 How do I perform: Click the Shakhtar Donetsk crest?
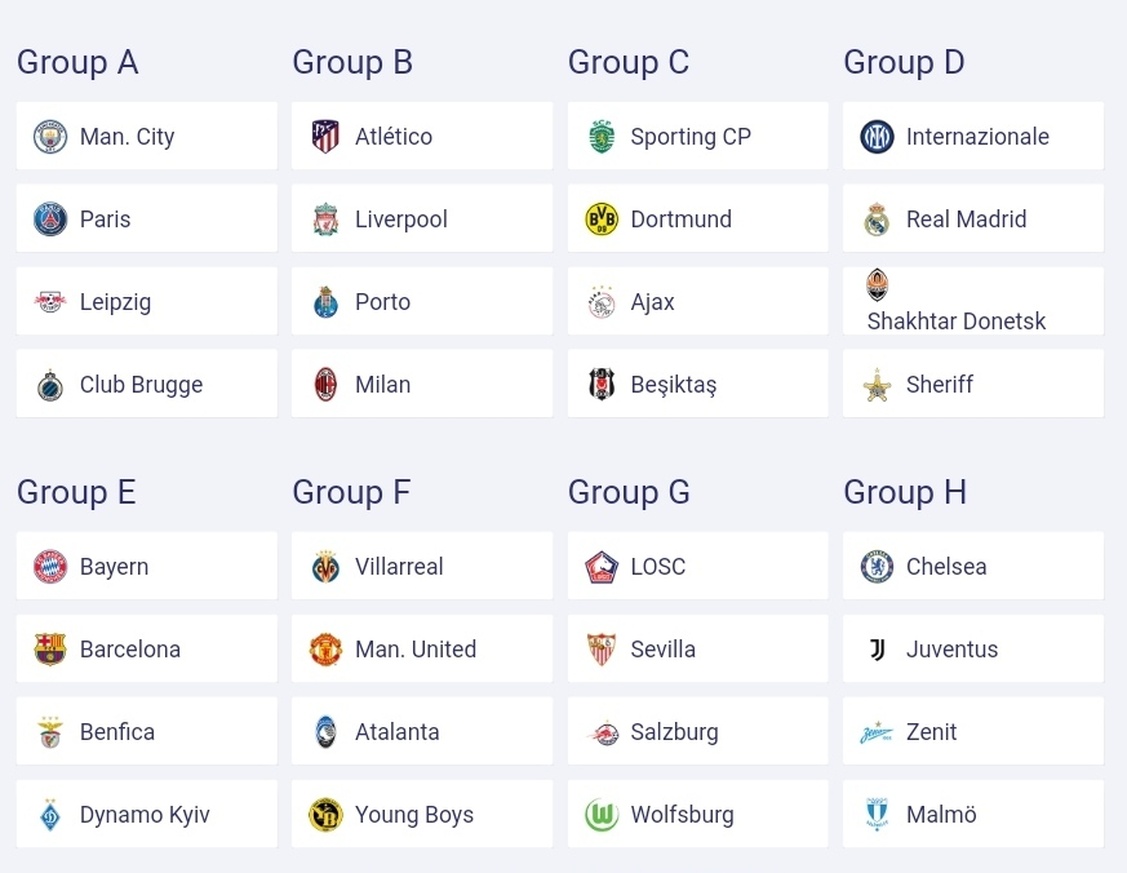[x=877, y=284]
